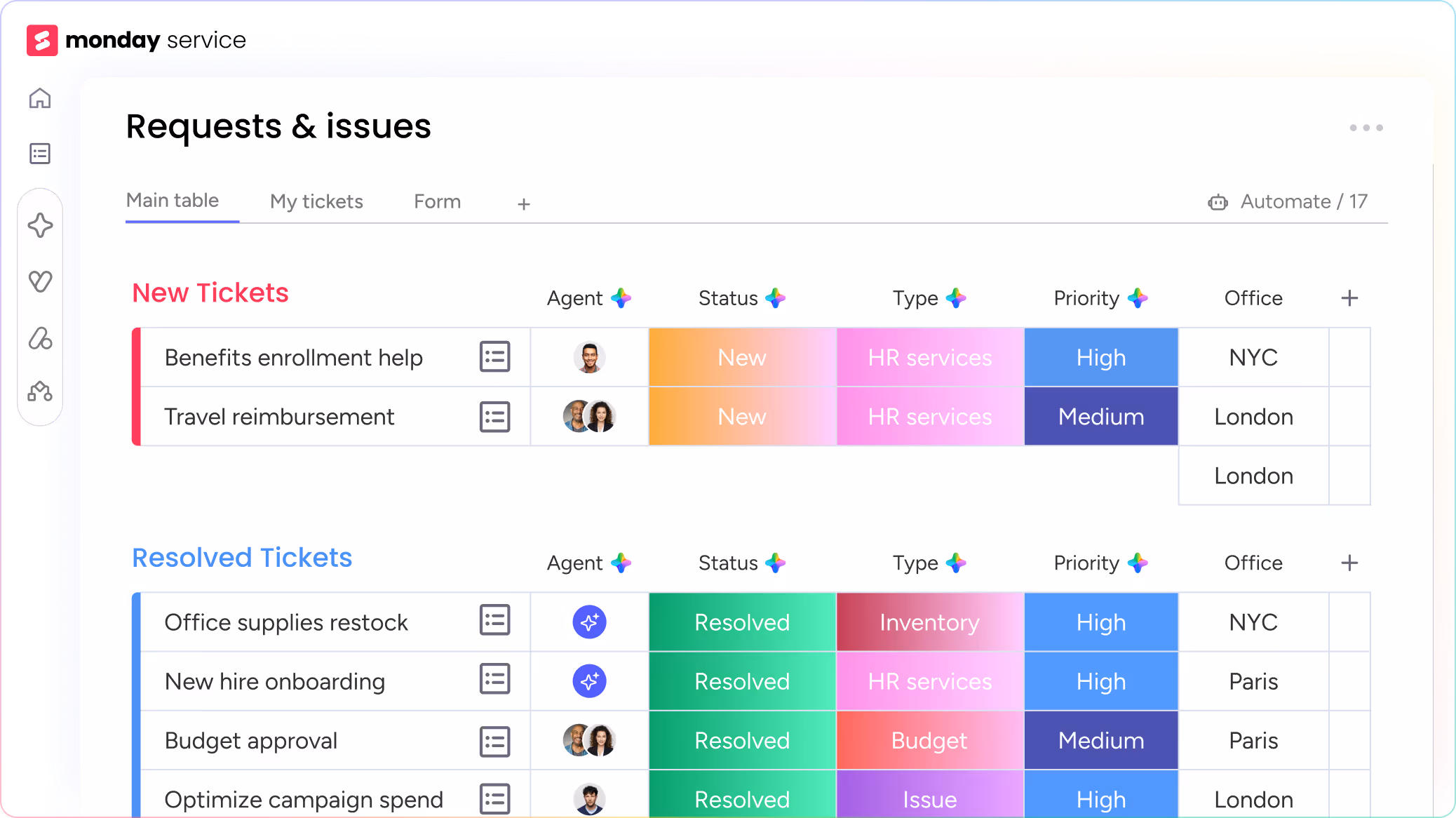Open updates icon for Travel reimbursement

(x=494, y=417)
